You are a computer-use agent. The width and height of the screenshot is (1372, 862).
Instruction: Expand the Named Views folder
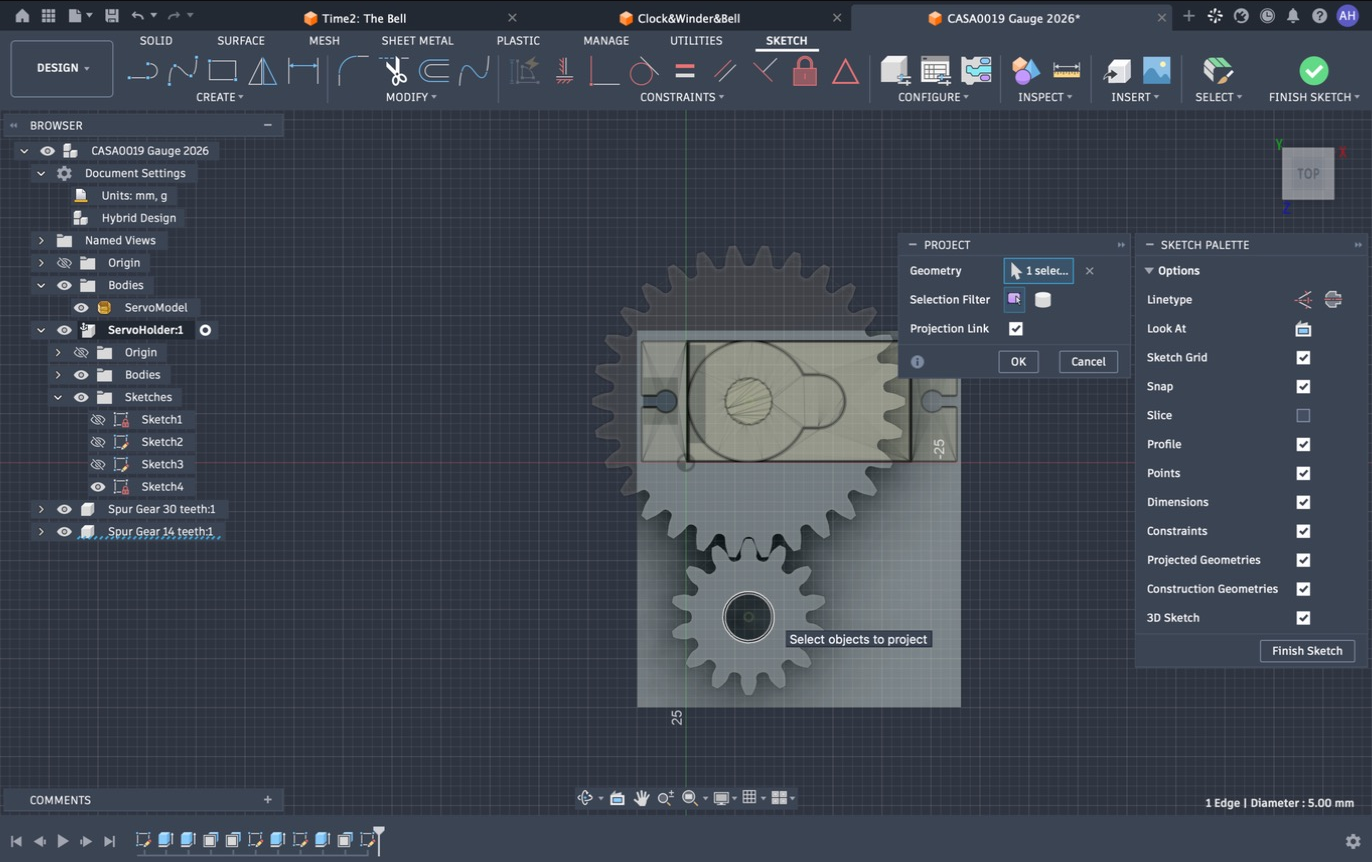41,240
